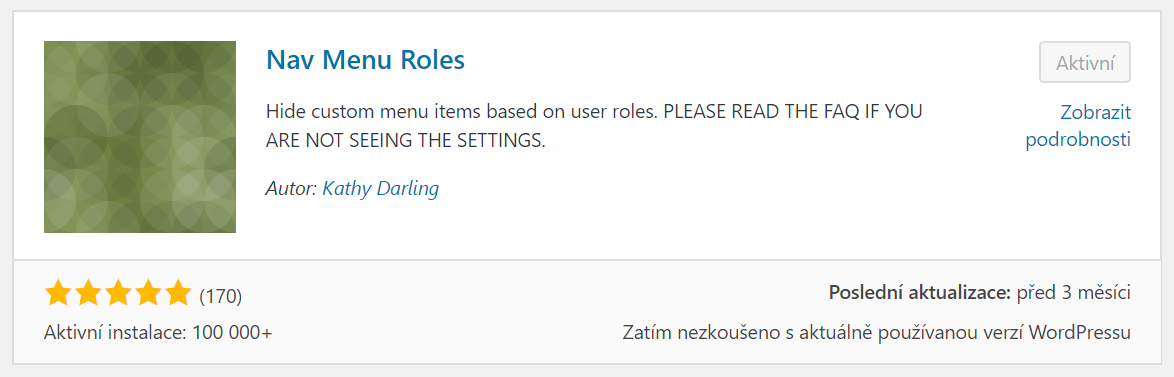This screenshot has height=377, width=1174.
Task: Visit author Kathy Darling's link
Action: (380, 188)
